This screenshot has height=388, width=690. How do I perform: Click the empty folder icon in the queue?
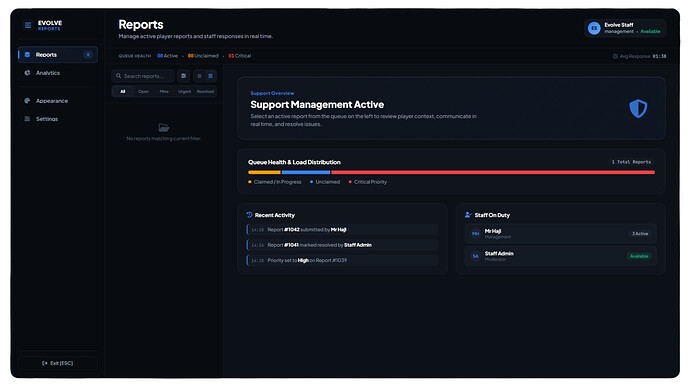tap(164, 128)
